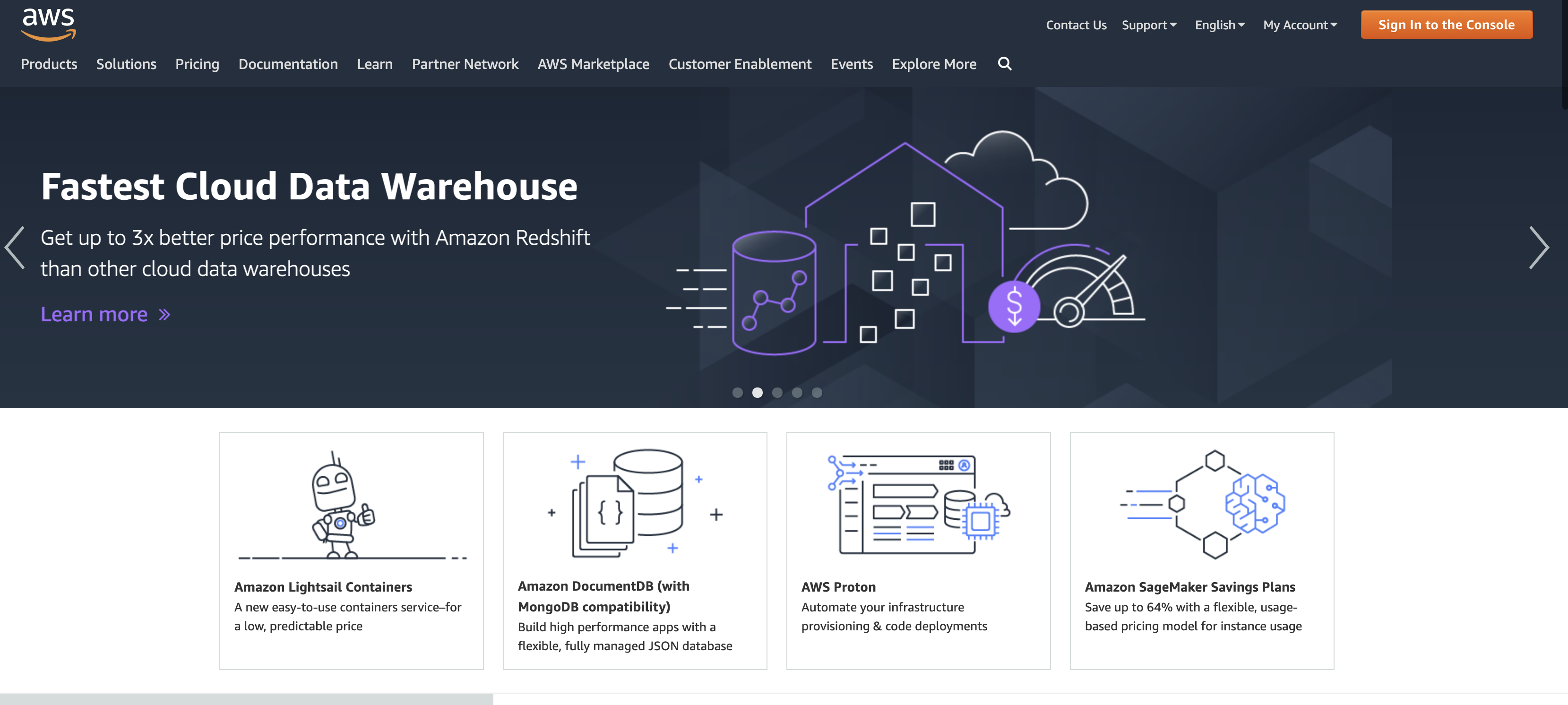Select the fourth carousel indicator dot

(797, 393)
